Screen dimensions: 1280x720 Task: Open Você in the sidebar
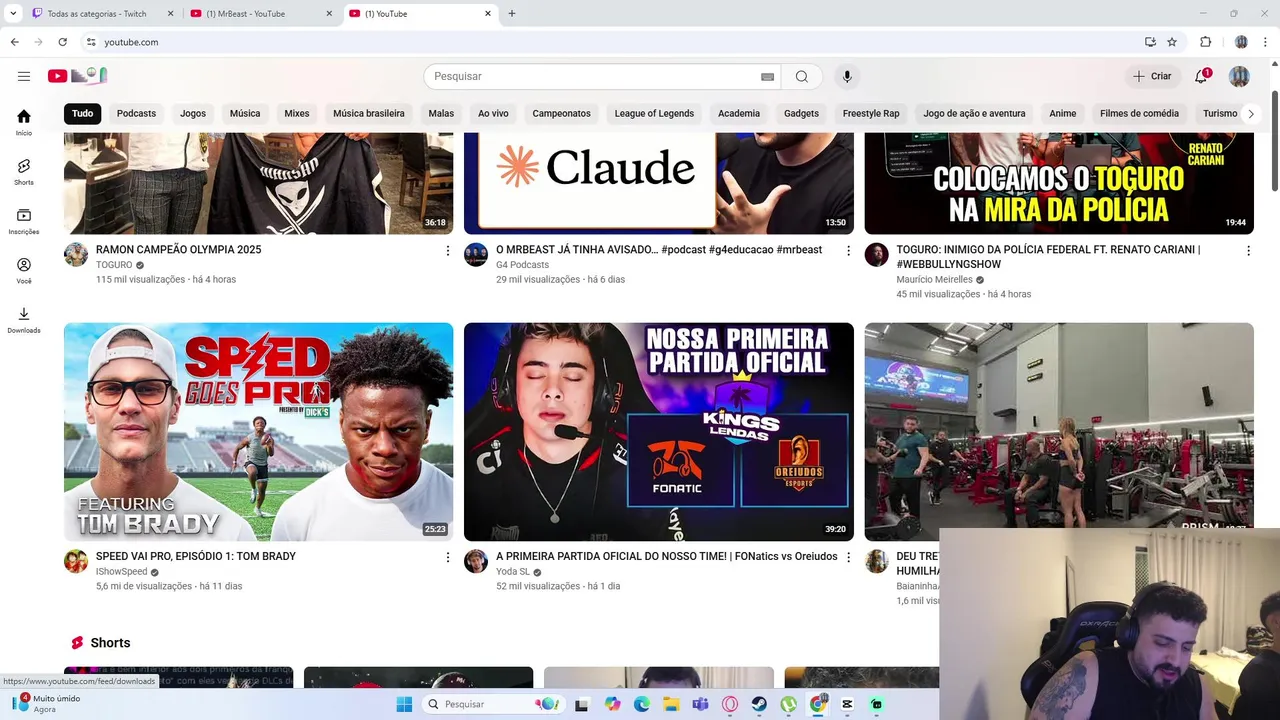pyautogui.click(x=24, y=270)
